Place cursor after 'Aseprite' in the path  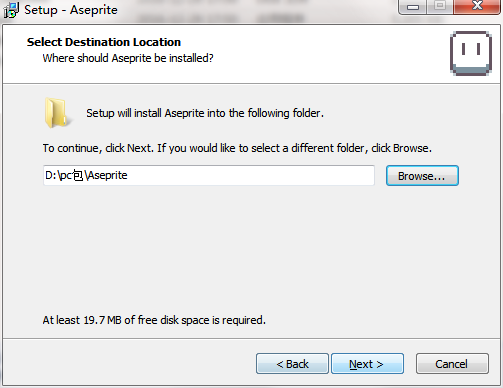pos(128,175)
